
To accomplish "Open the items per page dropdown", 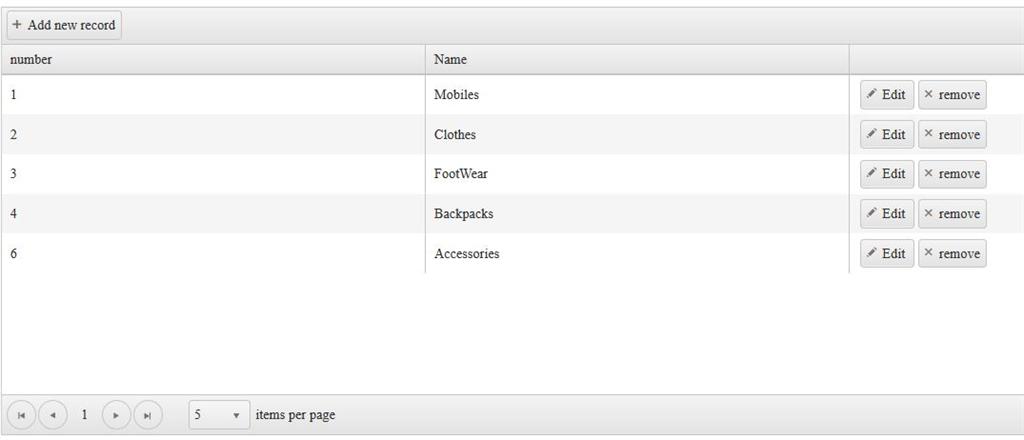I will pos(220,415).
